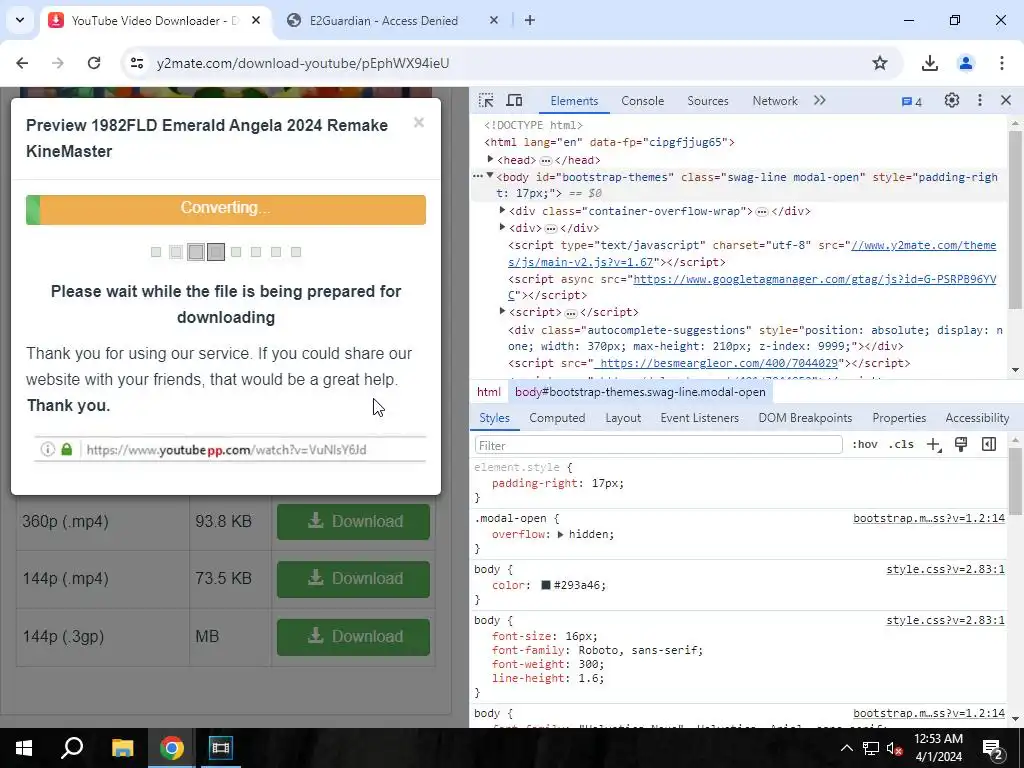Open the main-v2.js script source link
Viewport: 1024px width, 768px height.
tap(752, 253)
